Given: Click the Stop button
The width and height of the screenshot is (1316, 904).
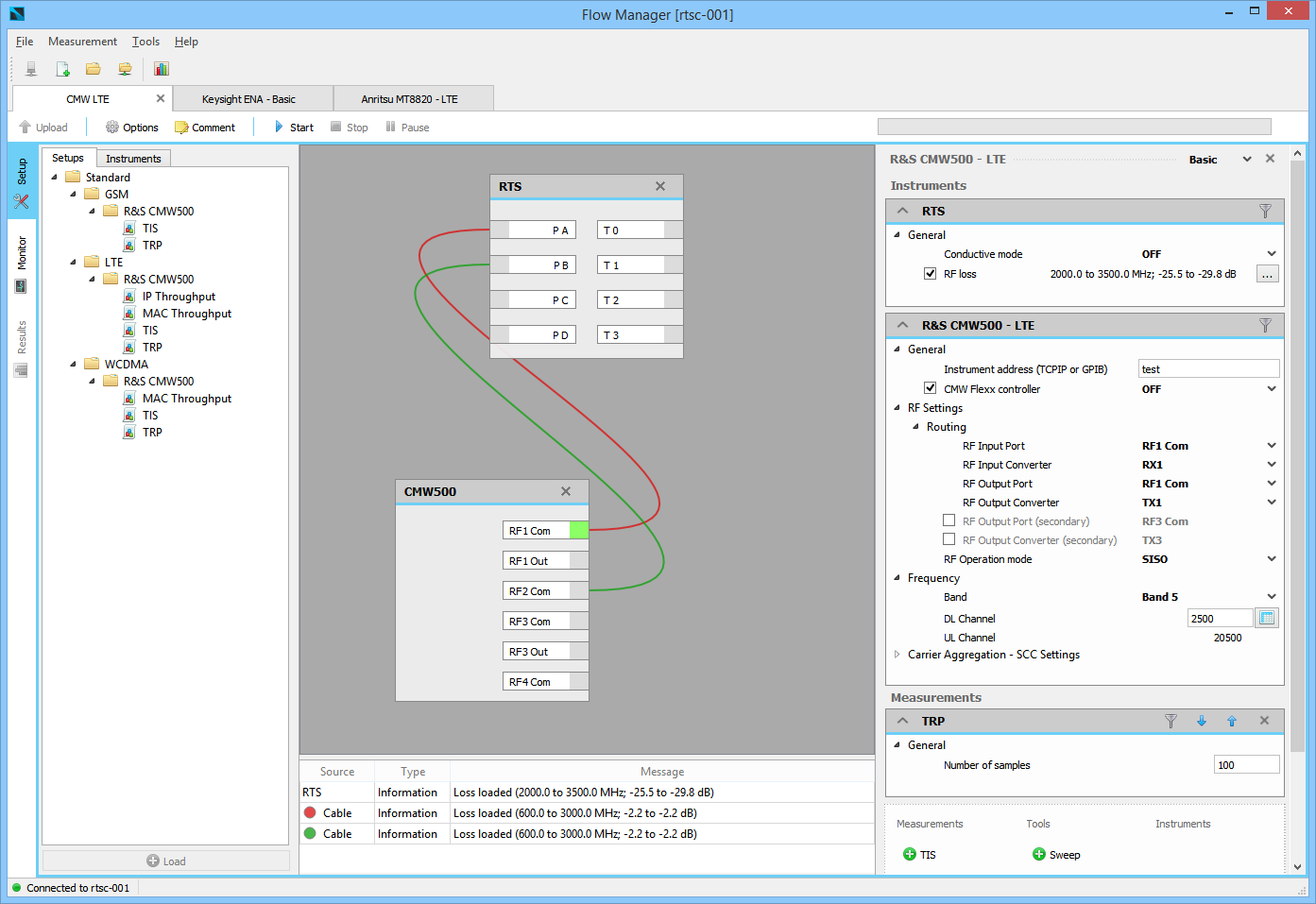Looking at the screenshot, I should pos(349,128).
